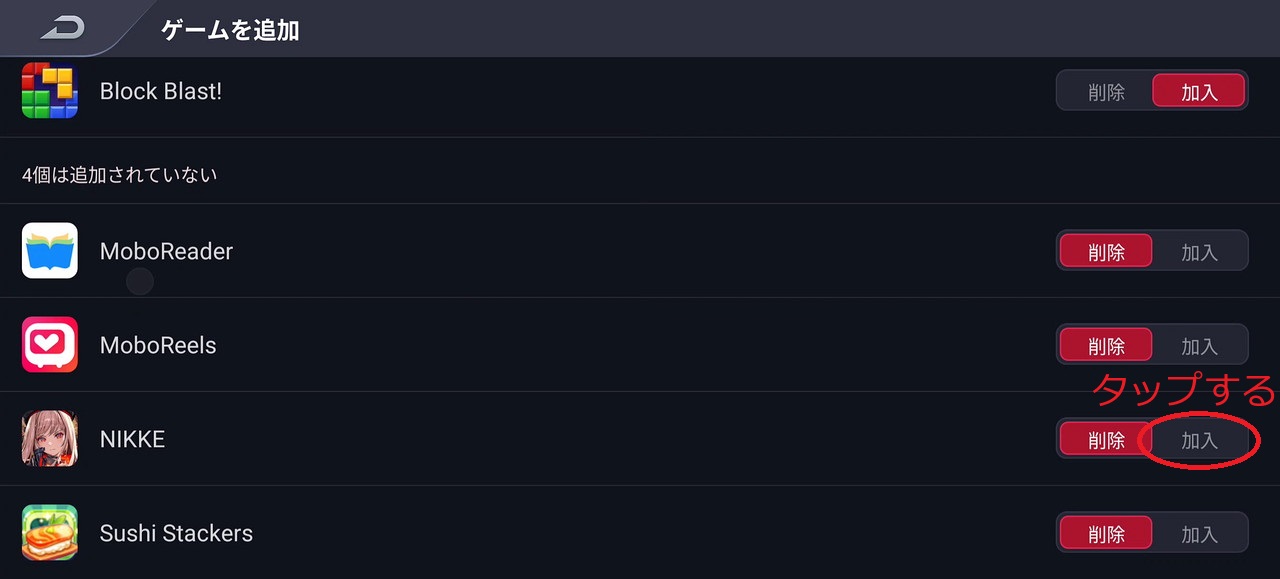Tap the NIKKE character icon
Viewport: 1280px width, 579px height.
click(50, 439)
